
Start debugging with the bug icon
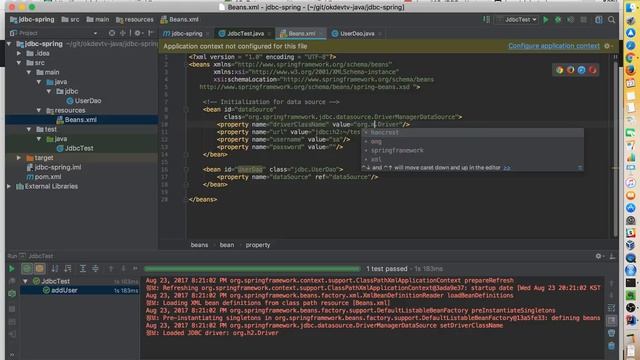[x=558, y=20]
